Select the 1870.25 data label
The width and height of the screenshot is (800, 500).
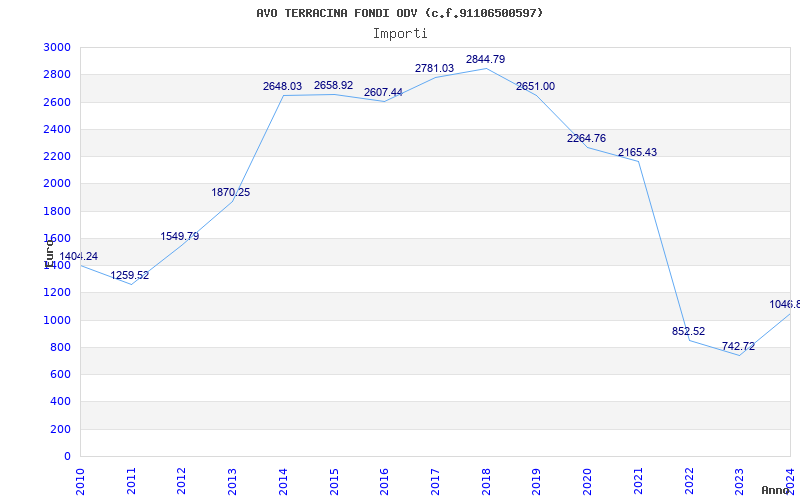click(x=231, y=192)
